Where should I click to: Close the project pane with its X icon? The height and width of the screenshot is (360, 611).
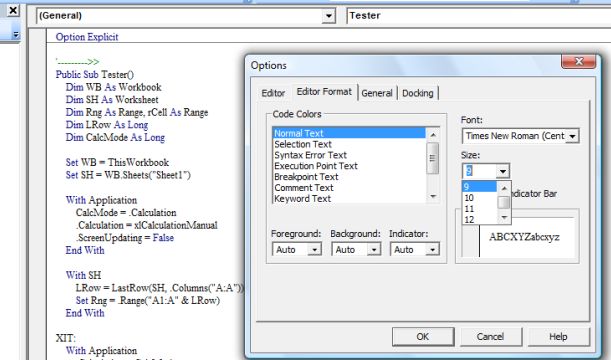pos(13,10)
